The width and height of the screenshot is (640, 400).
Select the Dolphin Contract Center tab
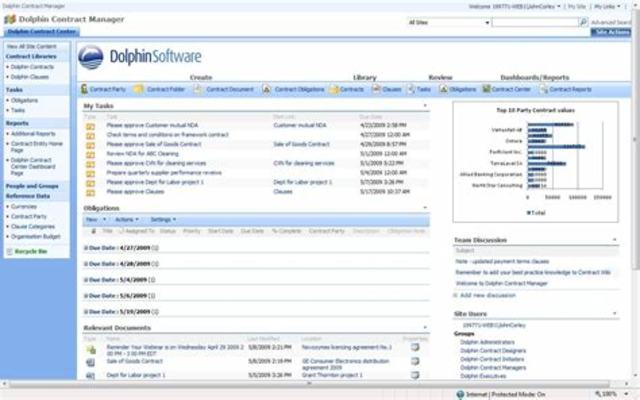[x=42, y=31]
